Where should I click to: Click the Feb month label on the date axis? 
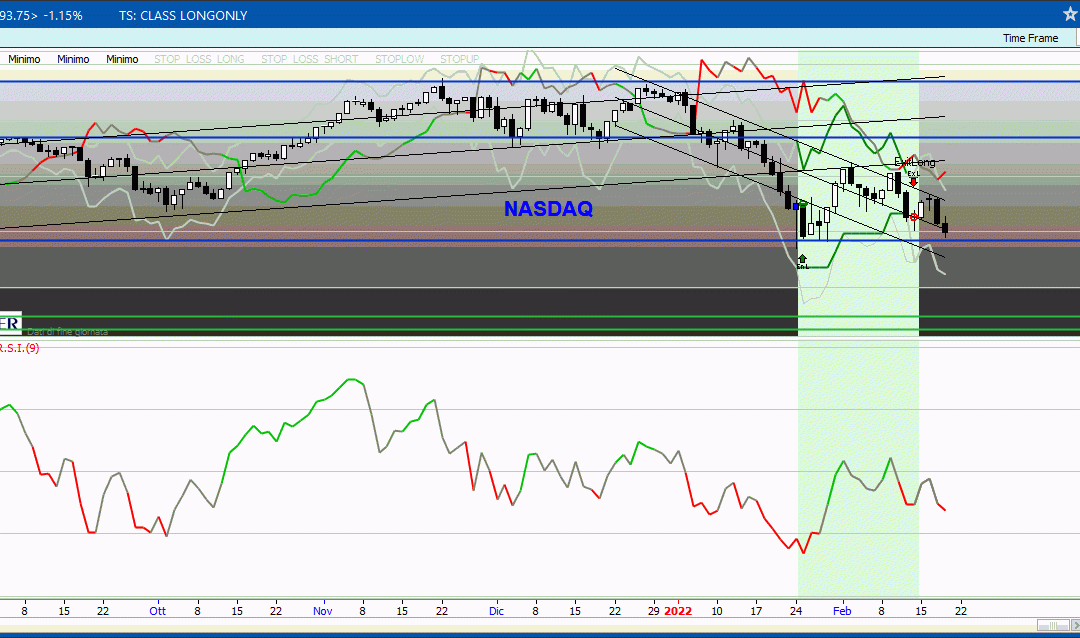842,611
